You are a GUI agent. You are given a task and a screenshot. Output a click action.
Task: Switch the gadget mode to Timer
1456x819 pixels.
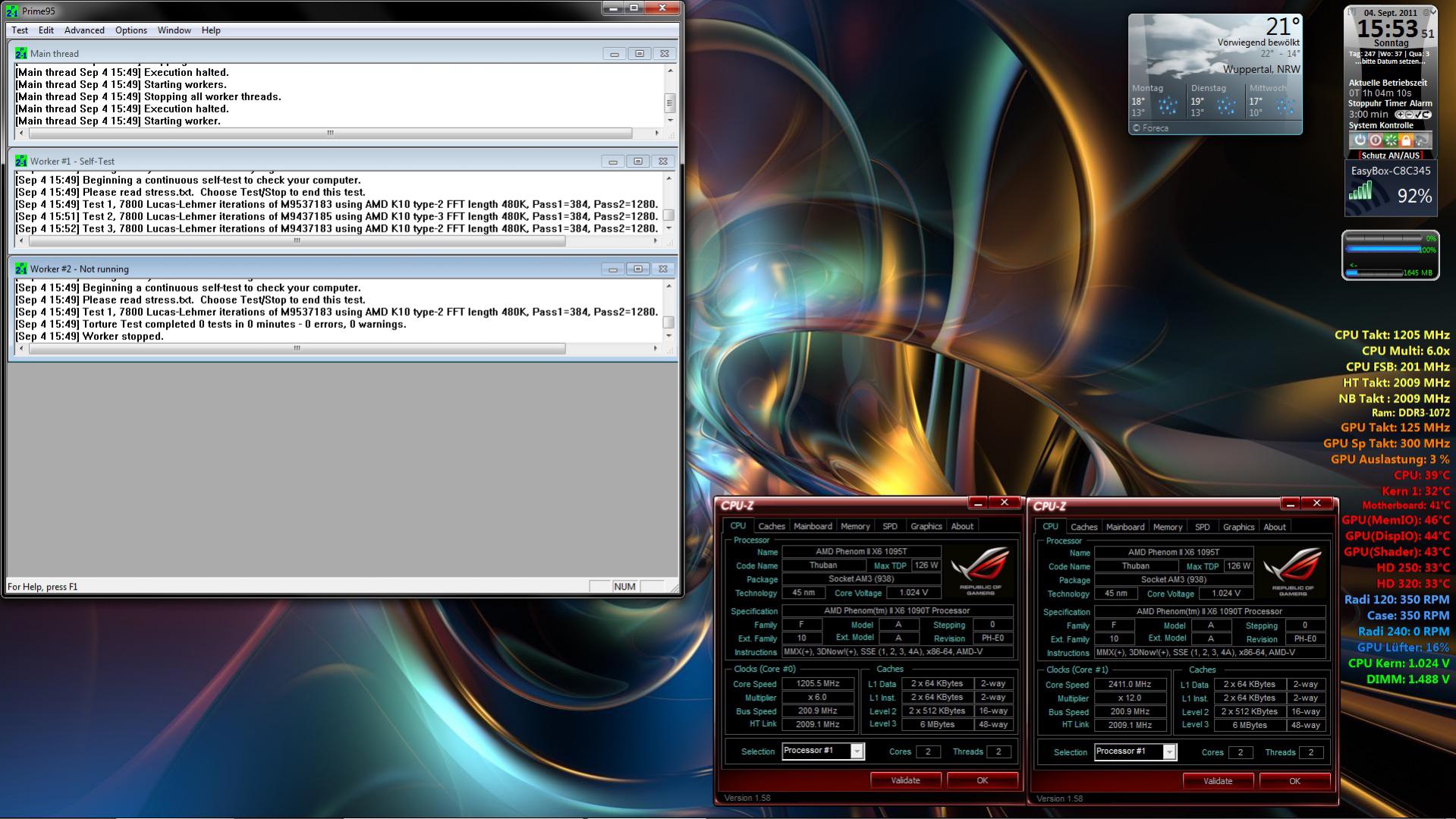(x=1397, y=103)
